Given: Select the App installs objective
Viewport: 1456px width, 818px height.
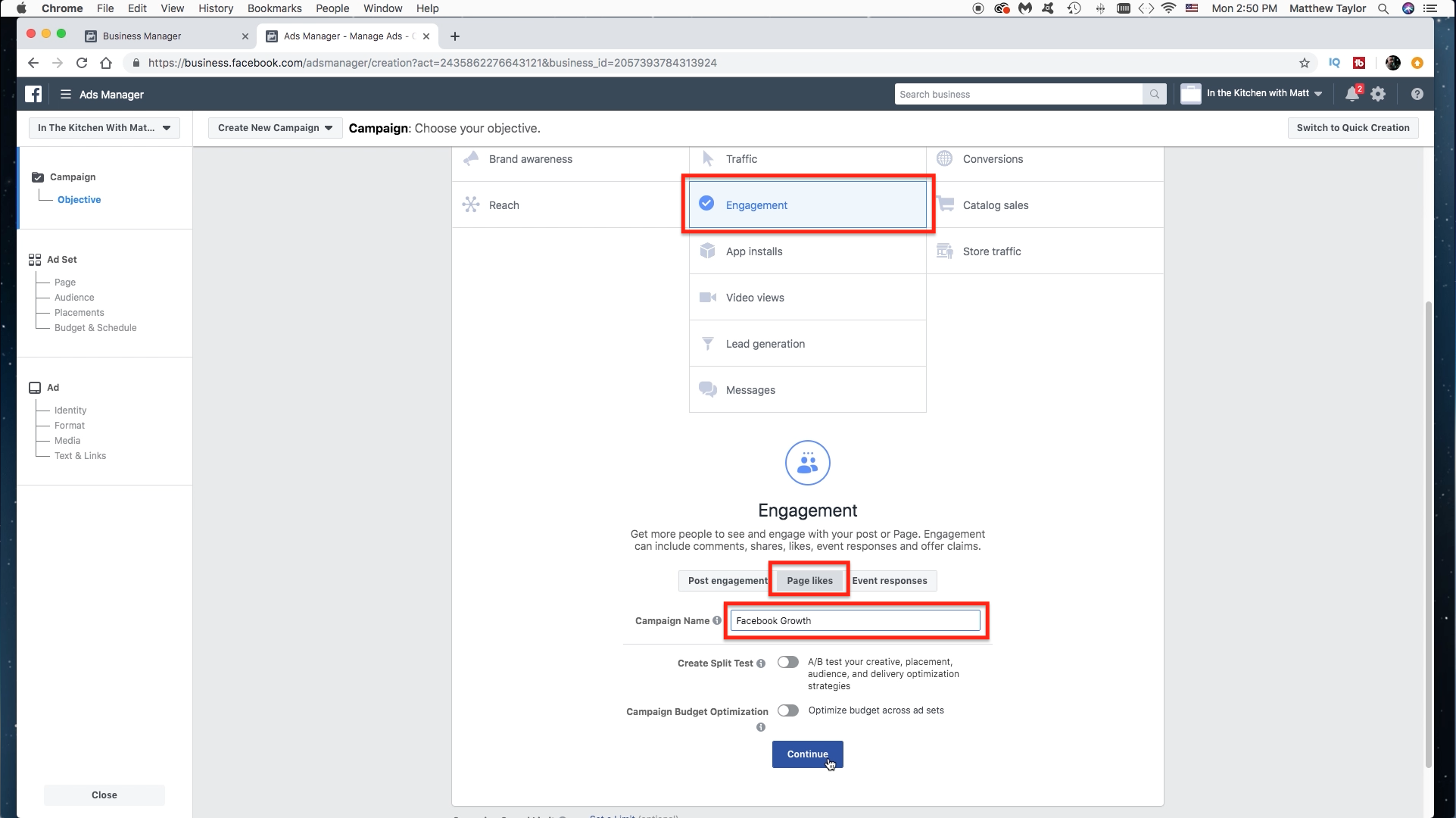Looking at the screenshot, I should [x=807, y=251].
